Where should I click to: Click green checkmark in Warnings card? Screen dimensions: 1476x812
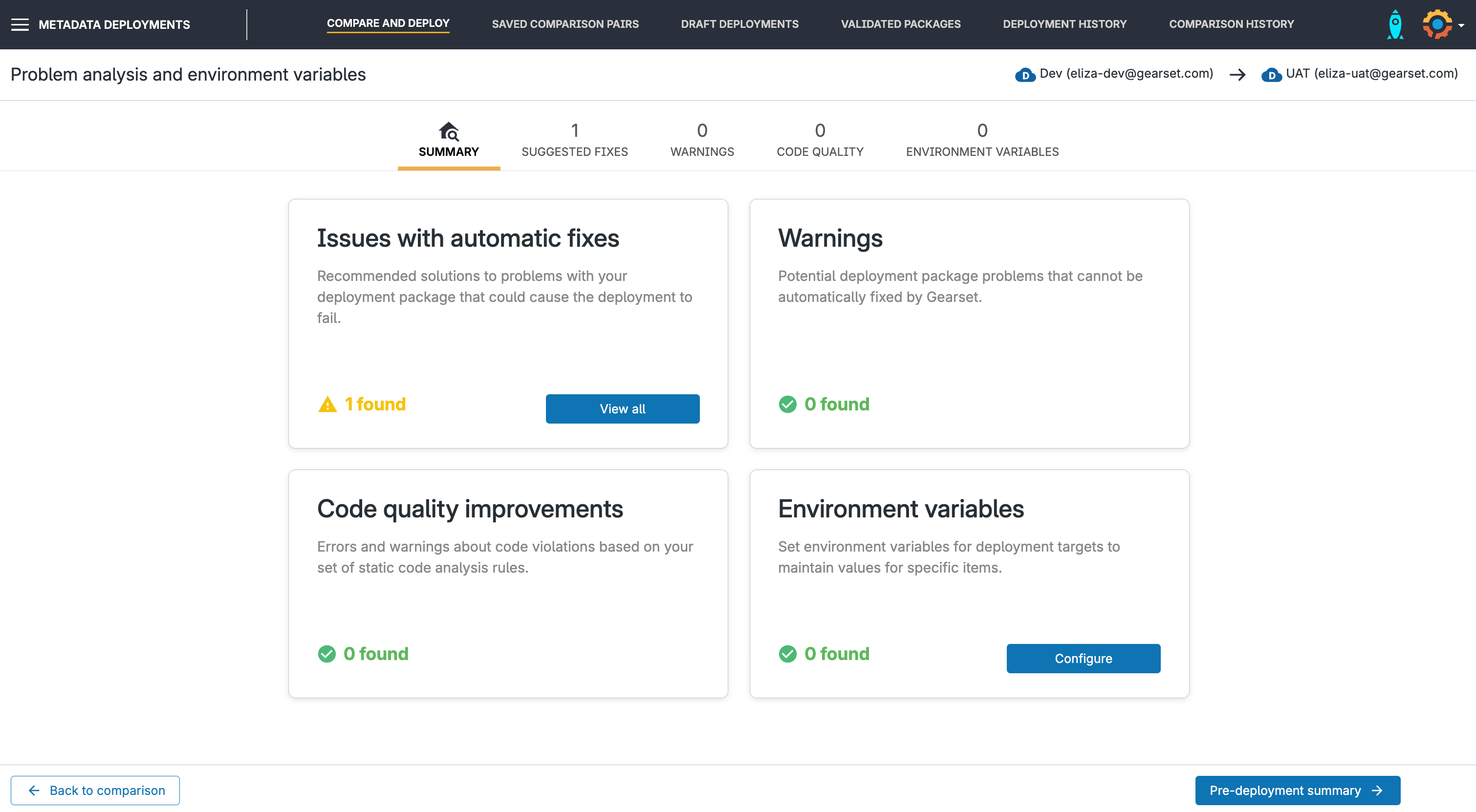pos(788,404)
